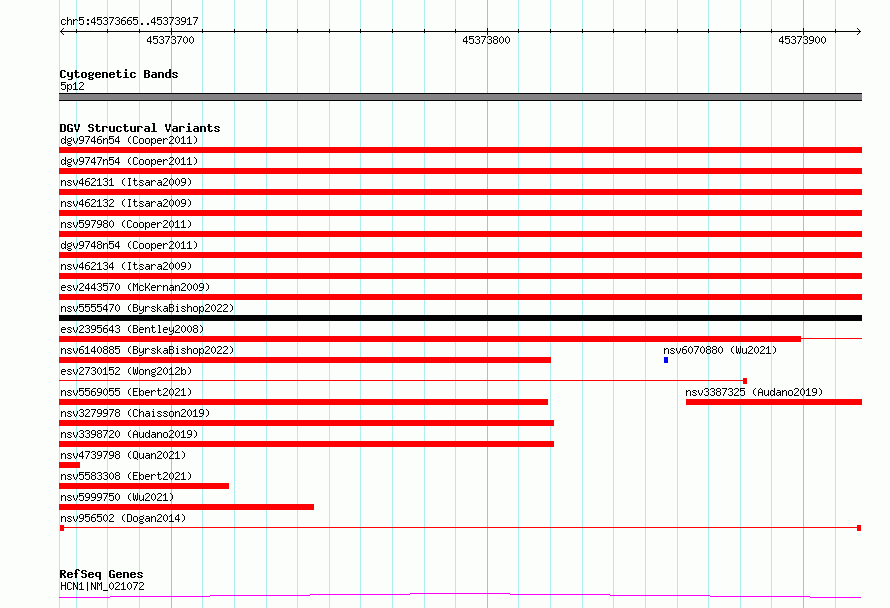
Task: Select the nsv462134 (Itsara2009) label
Action: [126, 266]
